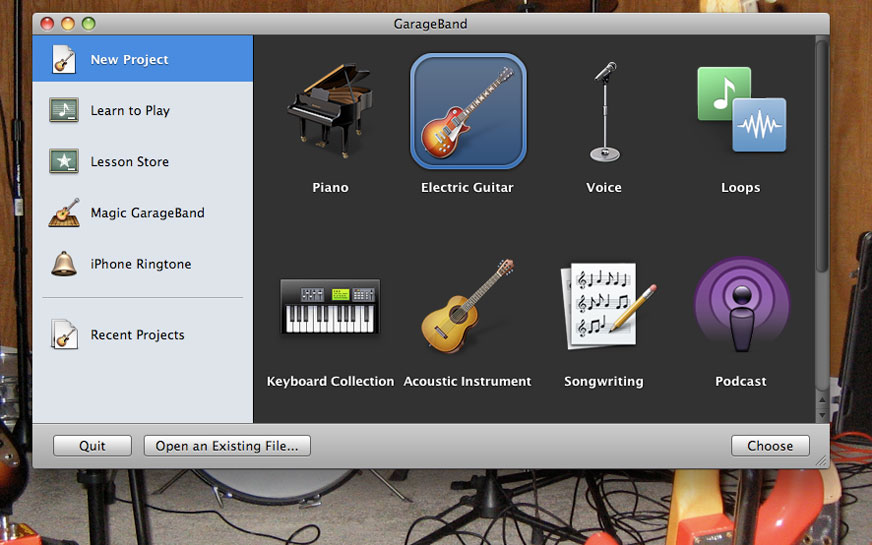The width and height of the screenshot is (872, 545).
Task: Click Open an Existing File button
Action: tap(227, 446)
